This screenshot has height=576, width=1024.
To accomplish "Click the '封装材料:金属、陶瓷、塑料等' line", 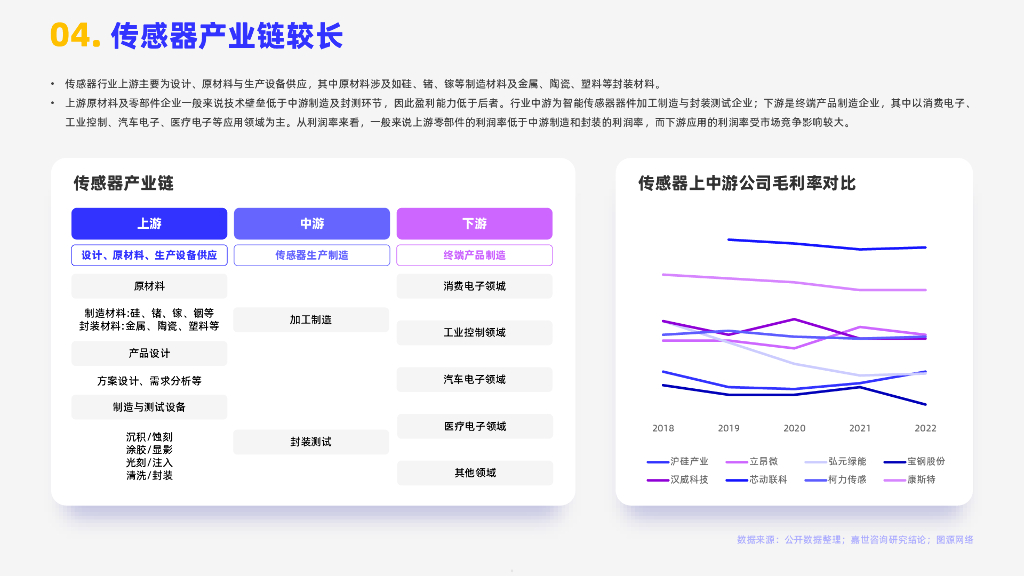I will coord(149,326).
